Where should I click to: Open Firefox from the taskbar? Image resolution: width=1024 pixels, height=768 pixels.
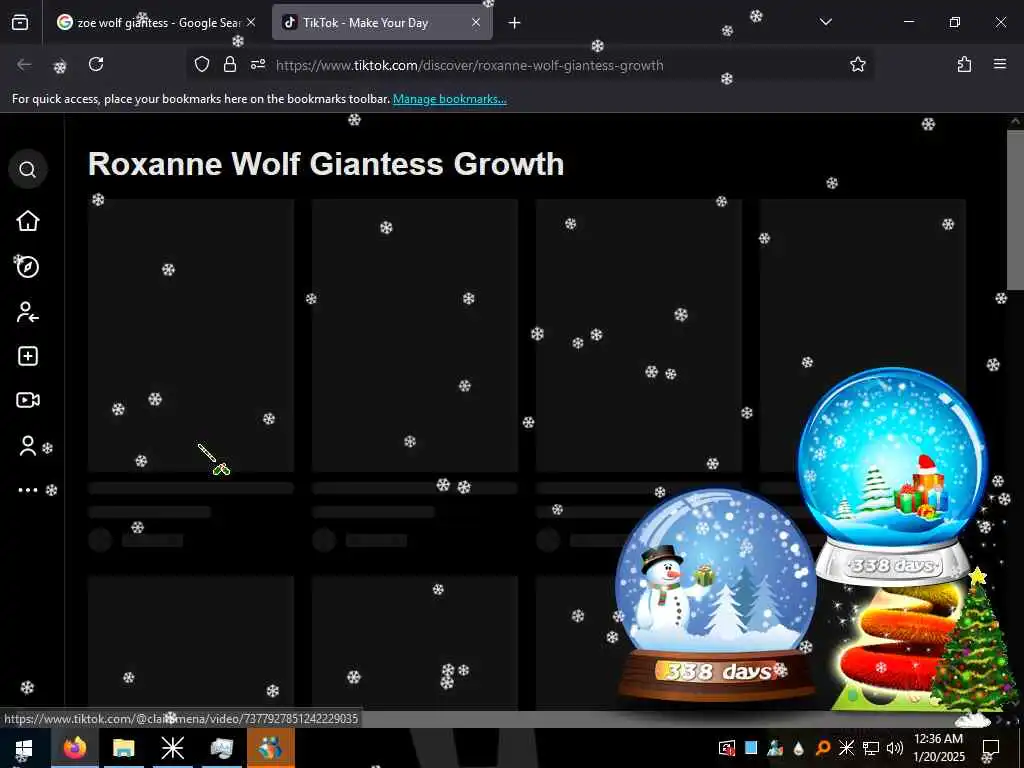point(74,748)
